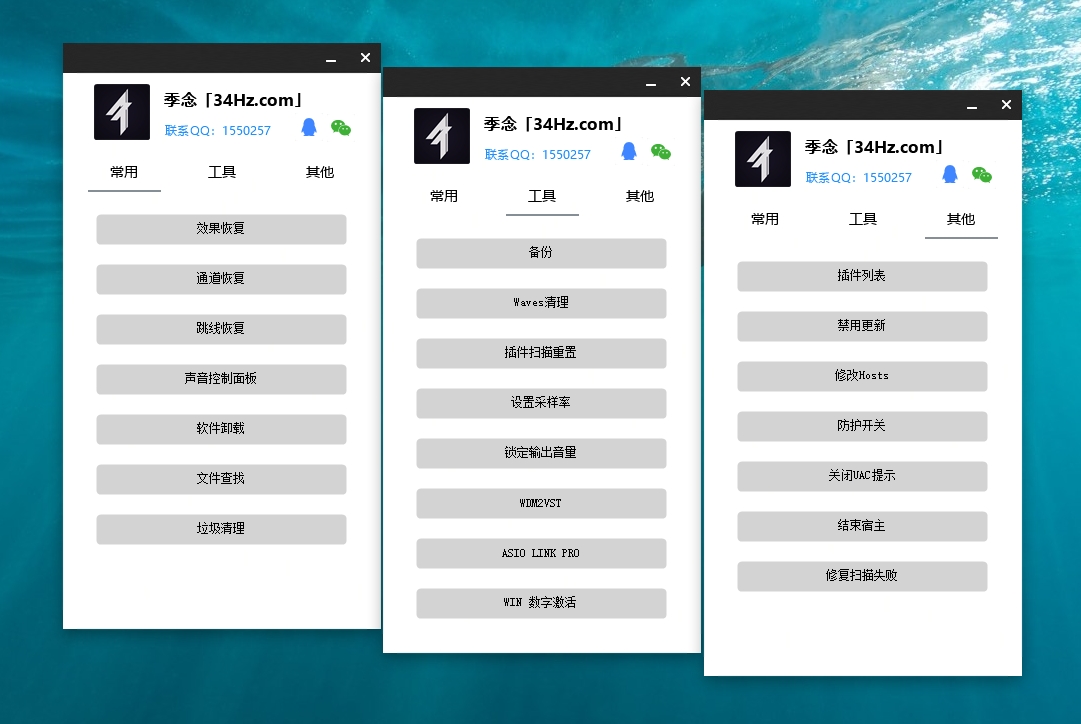This screenshot has height=724, width=1081.
Task: Click the lightning logo in right window
Action: 762,159
